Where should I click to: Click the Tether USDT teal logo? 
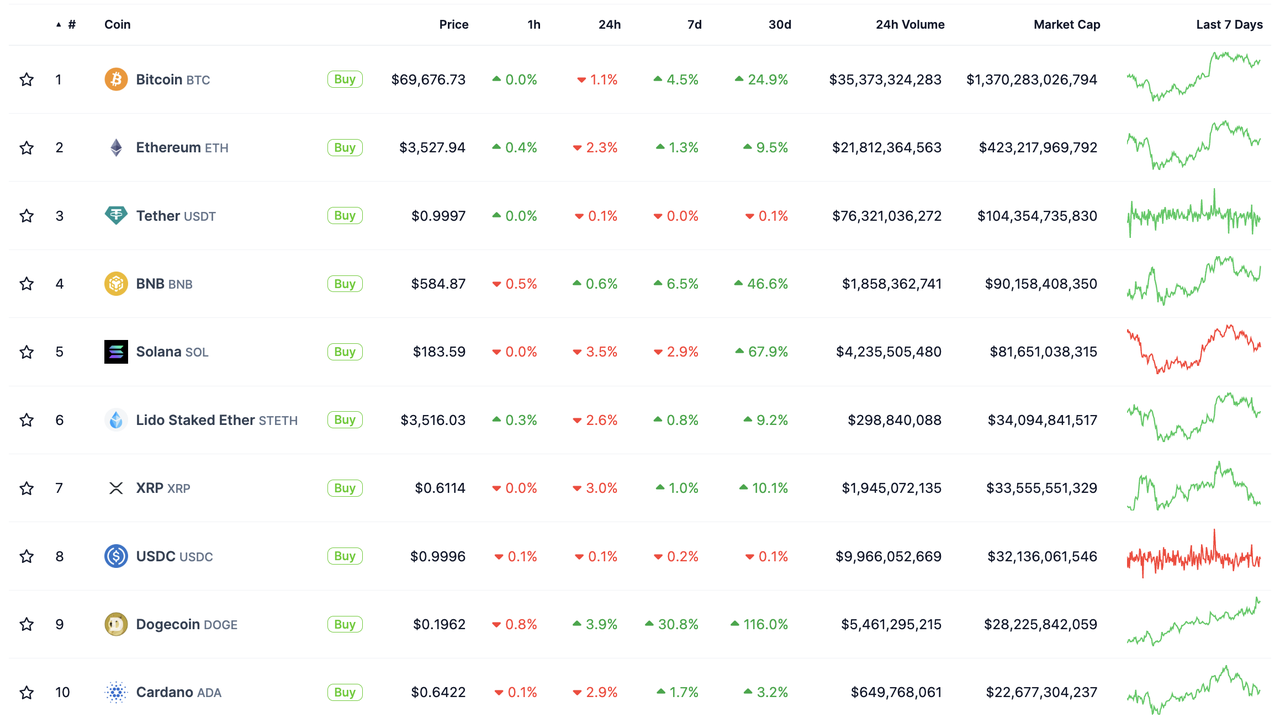point(116,215)
